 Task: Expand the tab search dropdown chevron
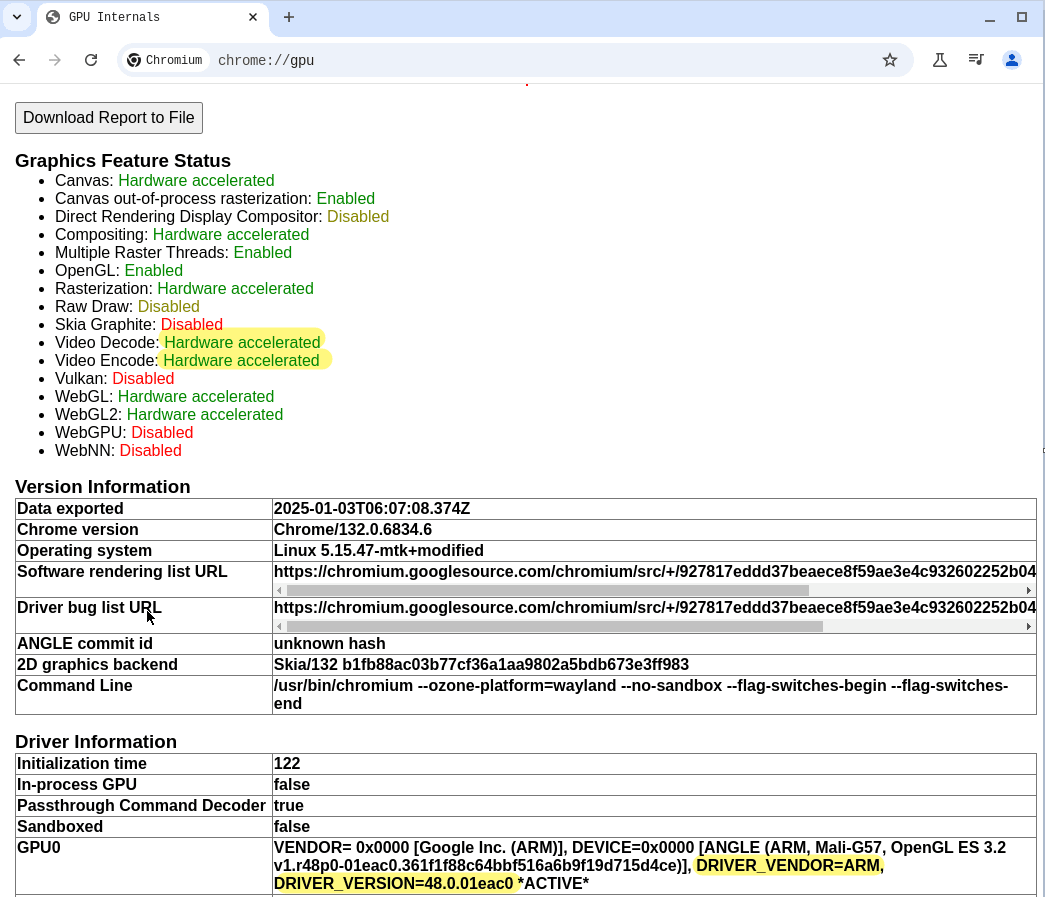(17, 17)
